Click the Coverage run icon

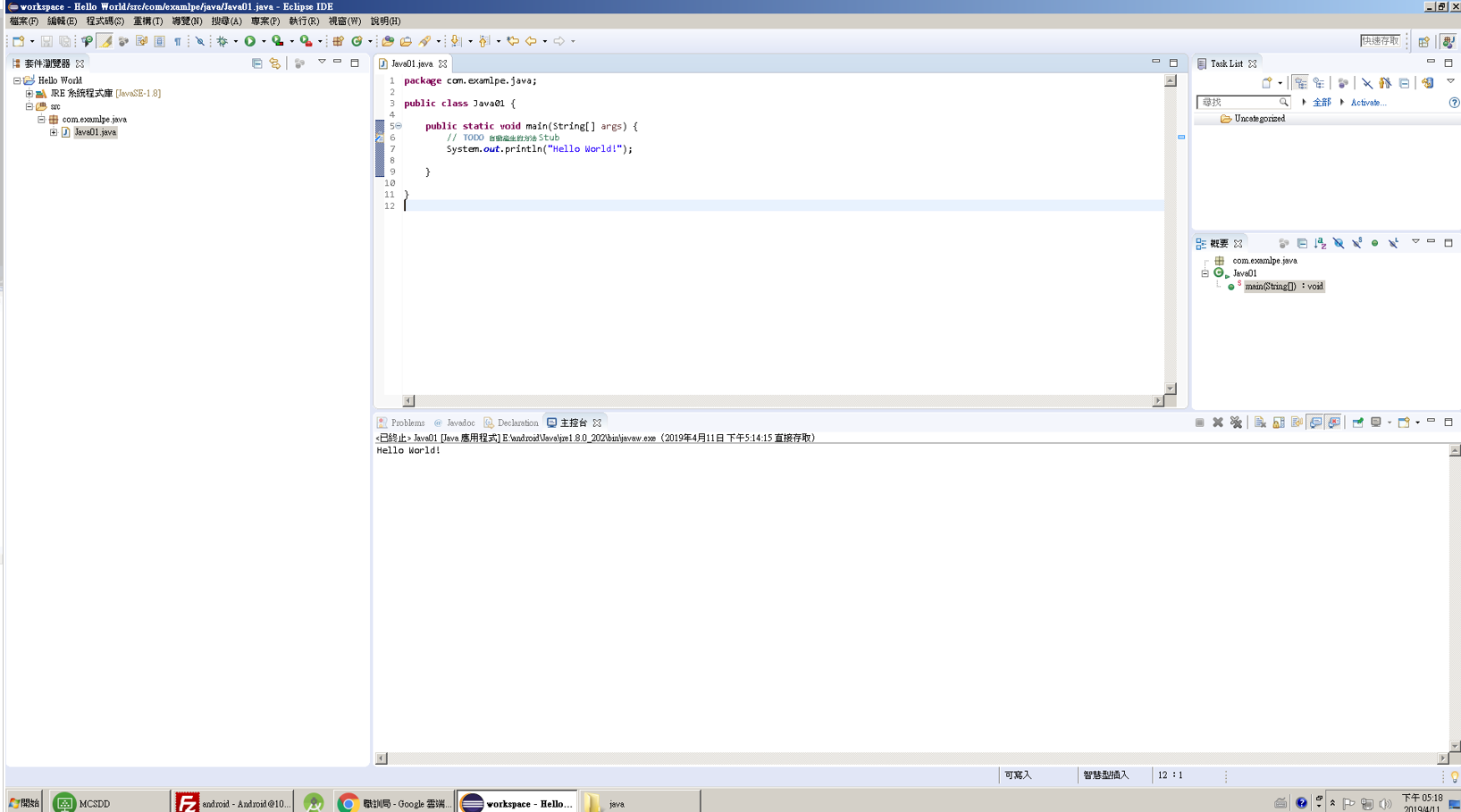click(x=278, y=41)
